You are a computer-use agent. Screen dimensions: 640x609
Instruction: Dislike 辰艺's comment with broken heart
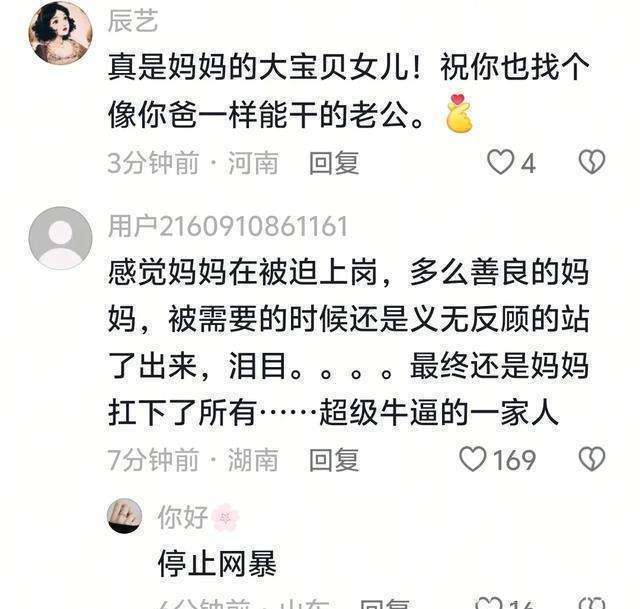point(592,162)
